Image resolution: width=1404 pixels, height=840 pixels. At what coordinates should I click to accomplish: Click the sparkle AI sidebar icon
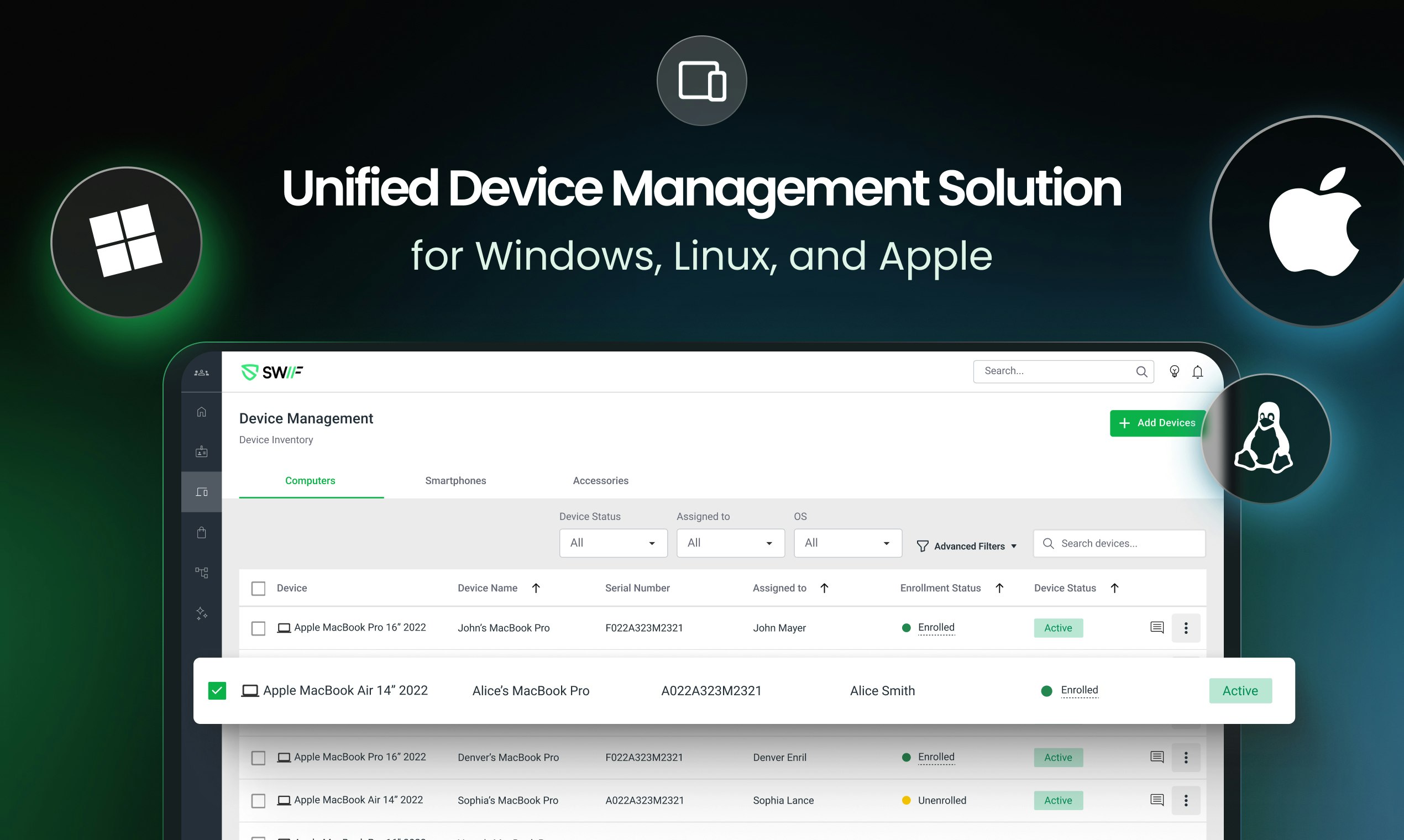pyautogui.click(x=202, y=613)
